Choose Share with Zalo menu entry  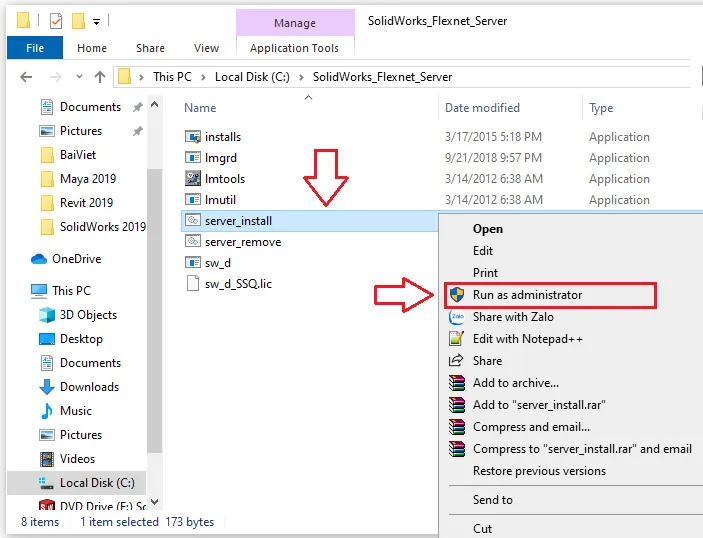[x=513, y=317]
